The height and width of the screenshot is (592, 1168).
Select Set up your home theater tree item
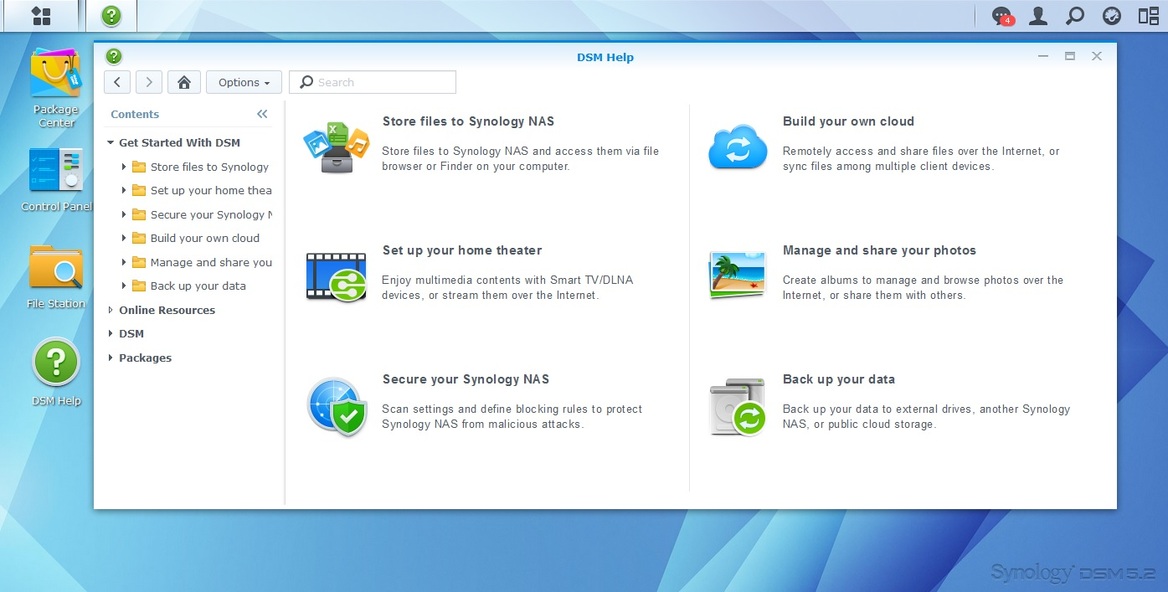click(x=211, y=191)
